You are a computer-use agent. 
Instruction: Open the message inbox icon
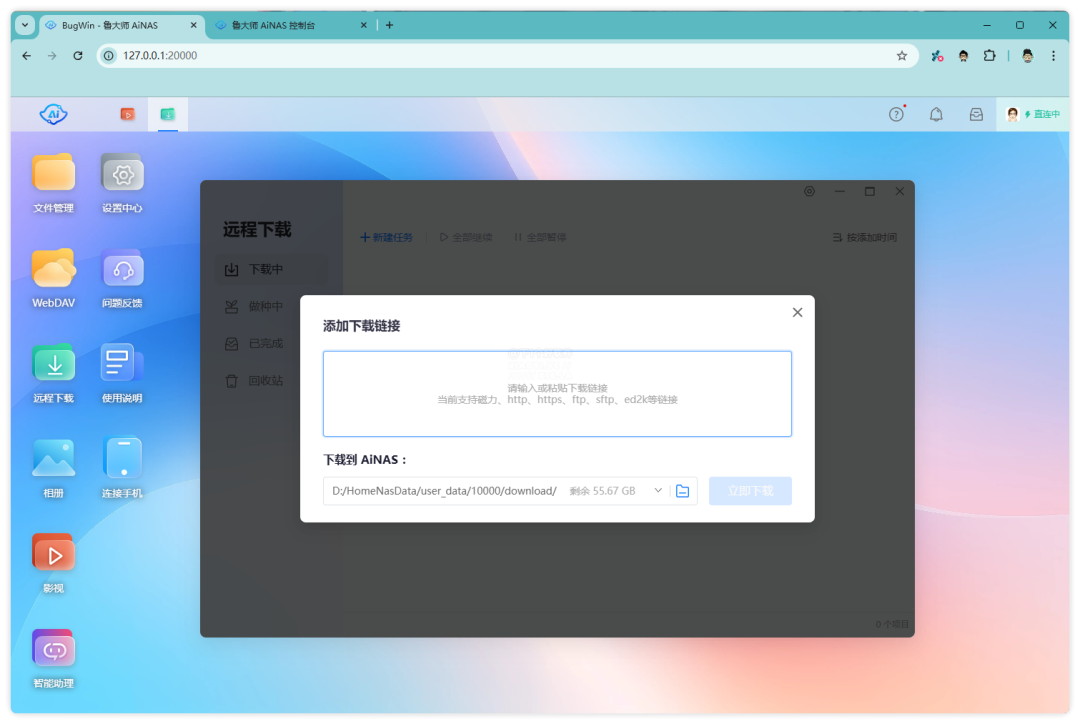pos(976,114)
